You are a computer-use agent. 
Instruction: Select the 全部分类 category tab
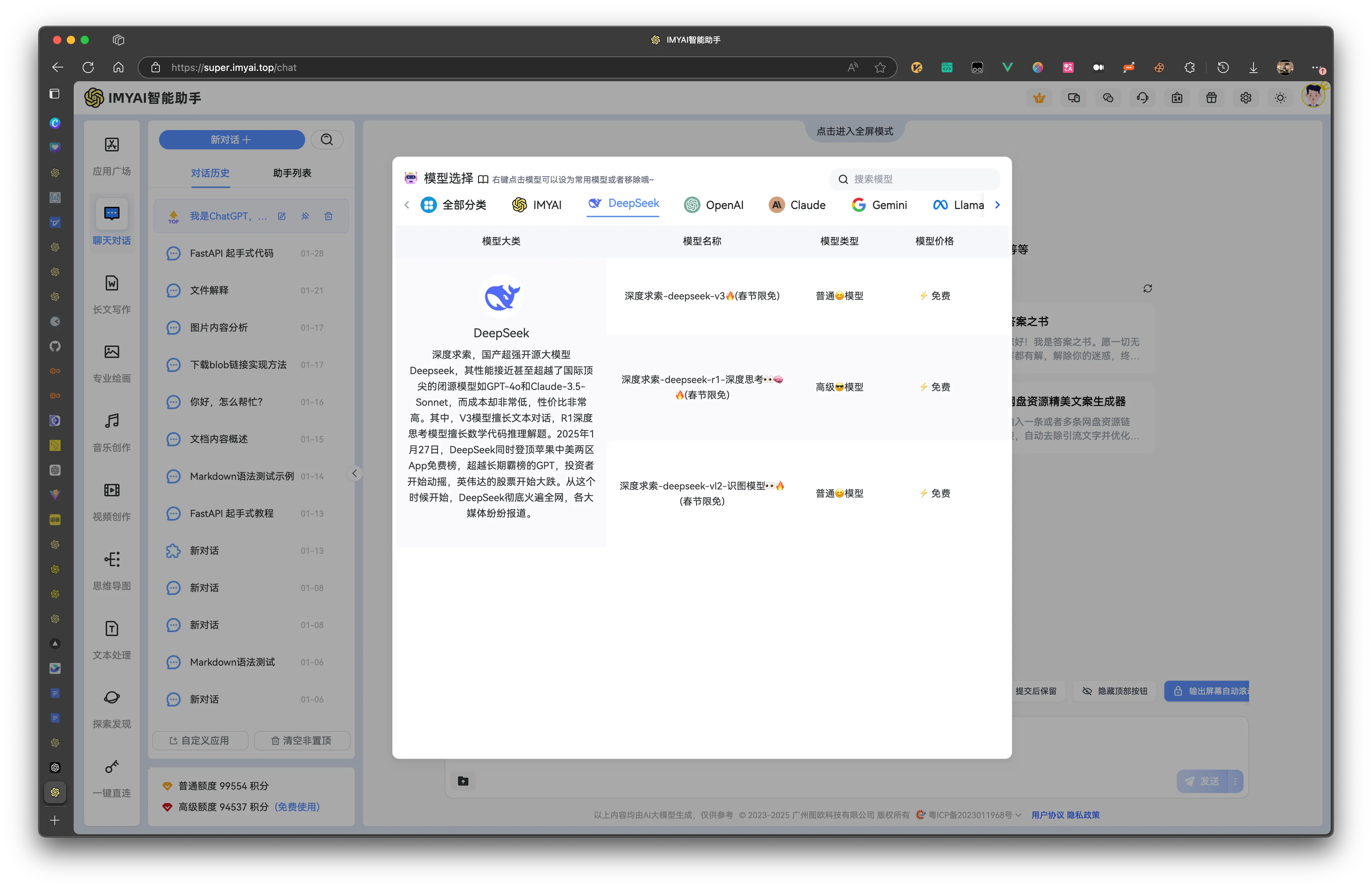click(x=454, y=204)
